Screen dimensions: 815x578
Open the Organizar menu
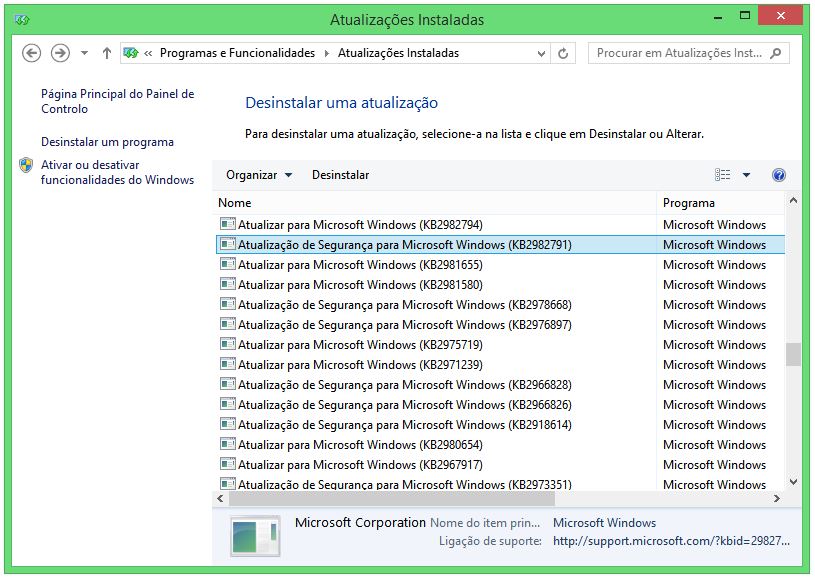[259, 175]
